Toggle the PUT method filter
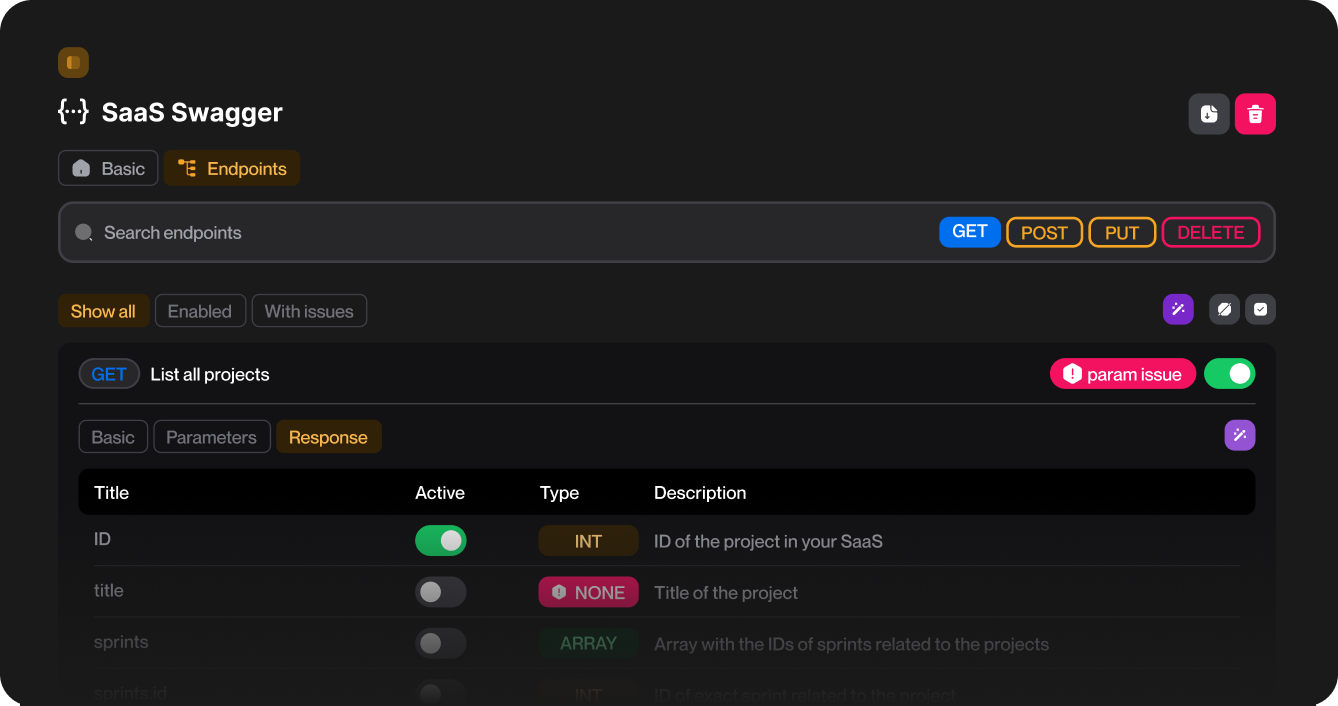1338x706 pixels. coord(1122,232)
